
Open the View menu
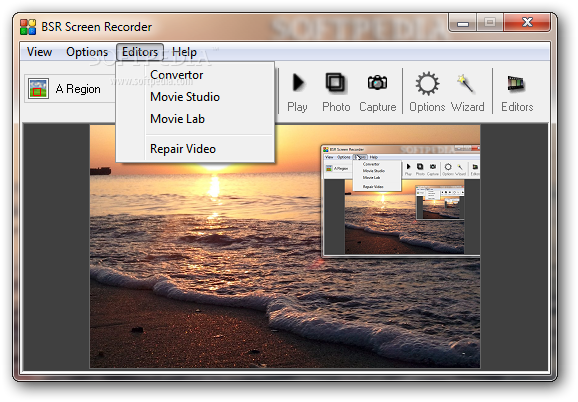click(x=39, y=52)
